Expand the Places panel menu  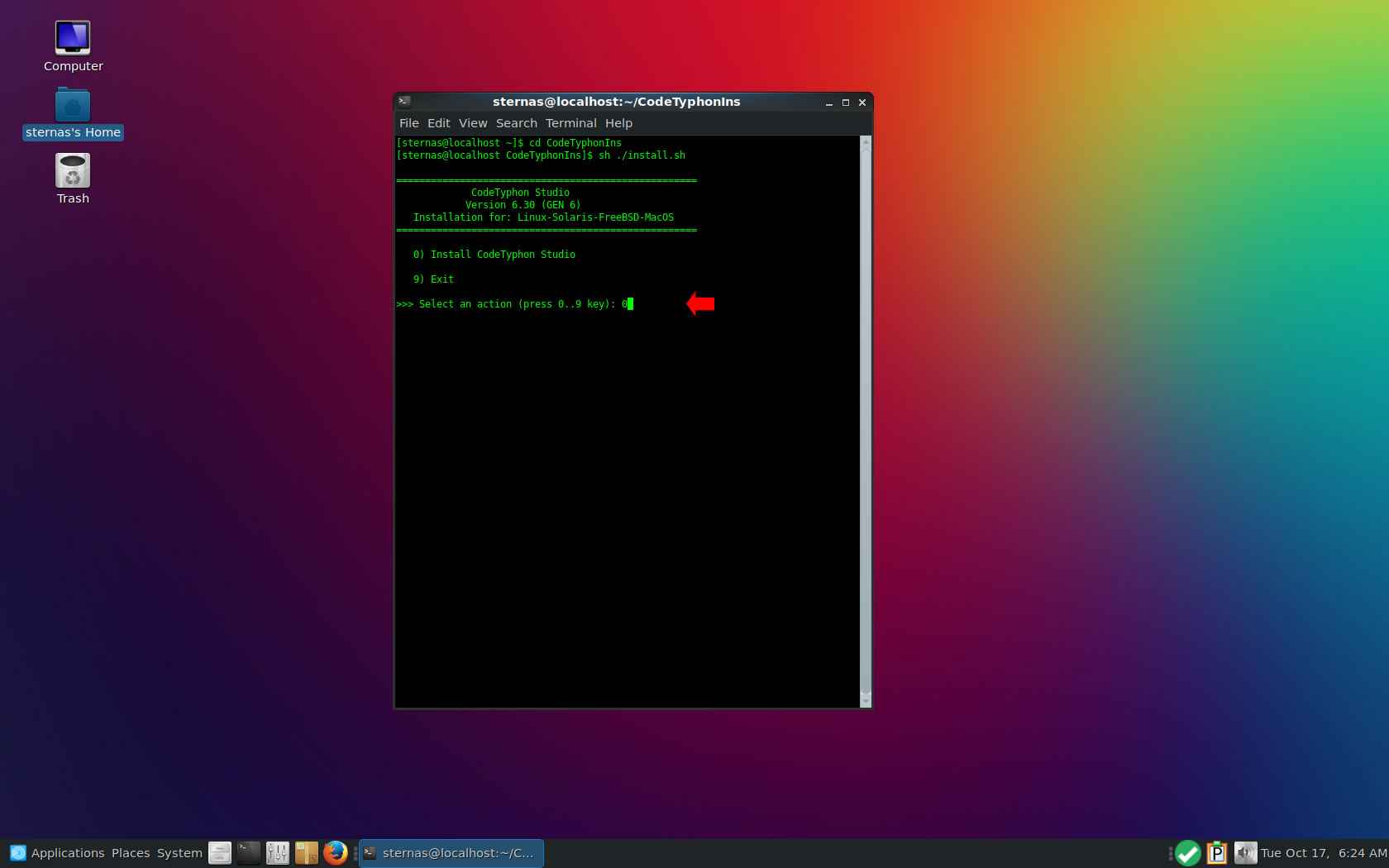[x=131, y=852]
